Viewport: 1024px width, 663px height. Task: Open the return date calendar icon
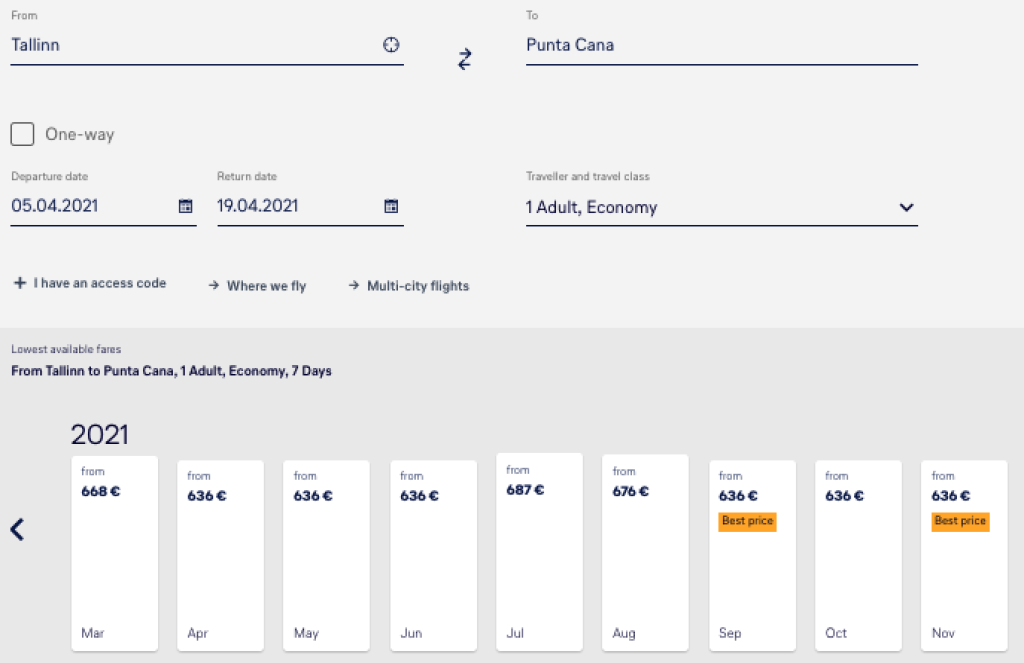tap(391, 206)
